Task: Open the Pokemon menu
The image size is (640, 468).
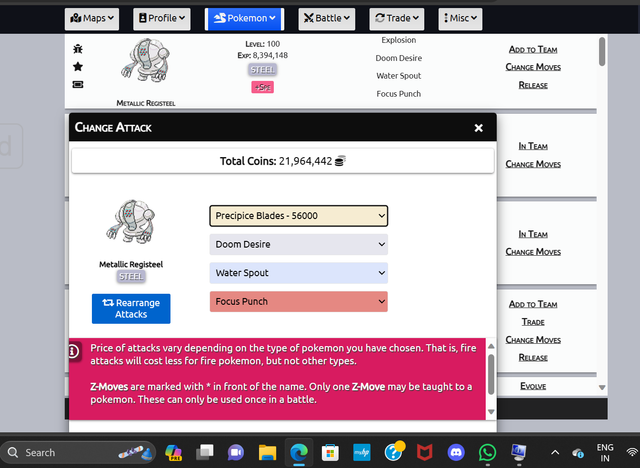Action: (x=244, y=19)
